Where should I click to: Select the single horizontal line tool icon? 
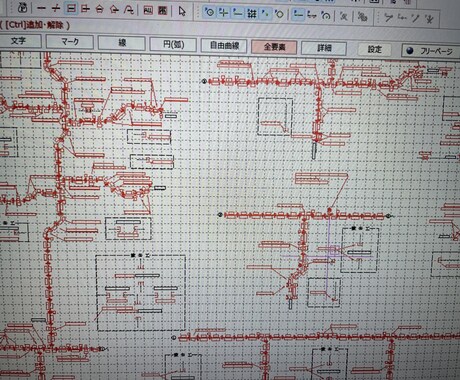41,8
